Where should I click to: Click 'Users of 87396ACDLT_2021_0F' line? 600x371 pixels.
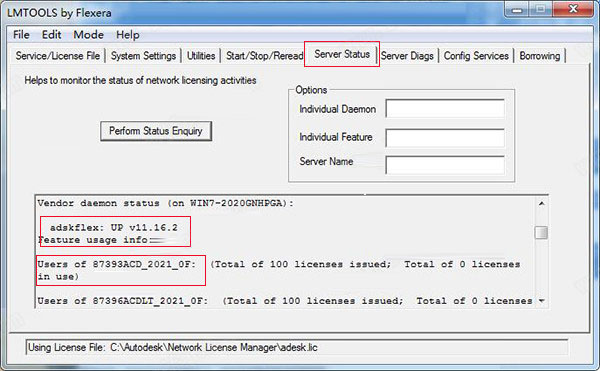point(122,301)
